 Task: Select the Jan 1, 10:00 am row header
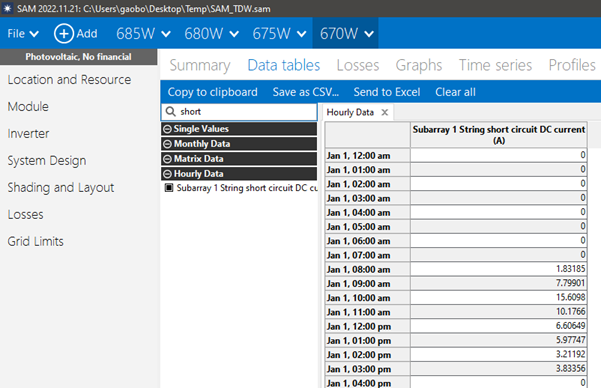click(368, 298)
